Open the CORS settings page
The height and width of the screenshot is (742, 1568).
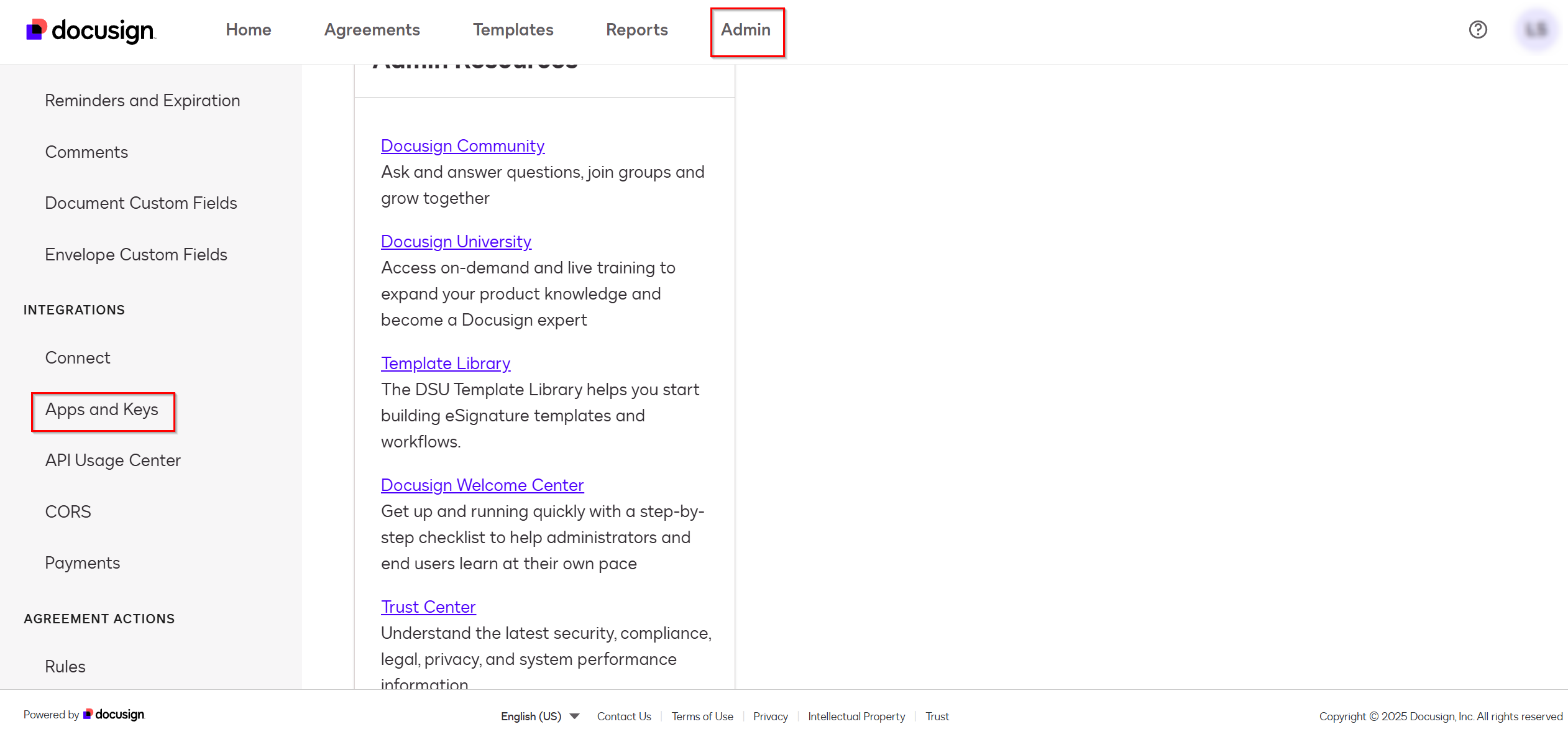point(68,511)
